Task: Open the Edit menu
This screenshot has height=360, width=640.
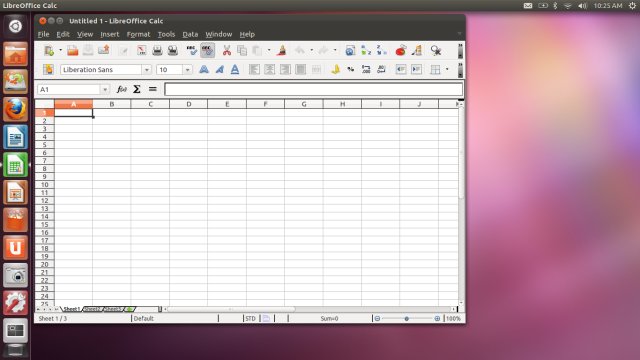Action: (63, 34)
